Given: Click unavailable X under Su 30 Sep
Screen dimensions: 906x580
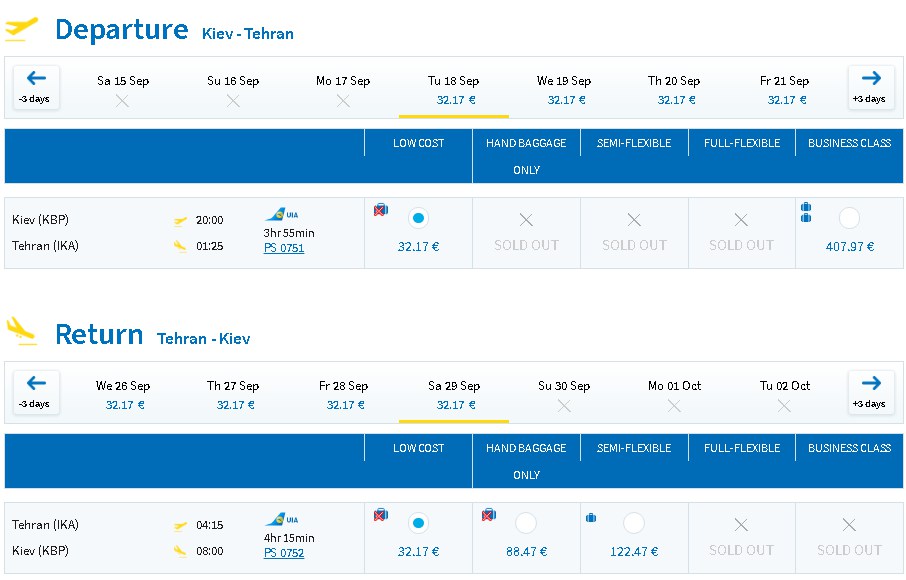Looking at the screenshot, I should tap(564, 406).
